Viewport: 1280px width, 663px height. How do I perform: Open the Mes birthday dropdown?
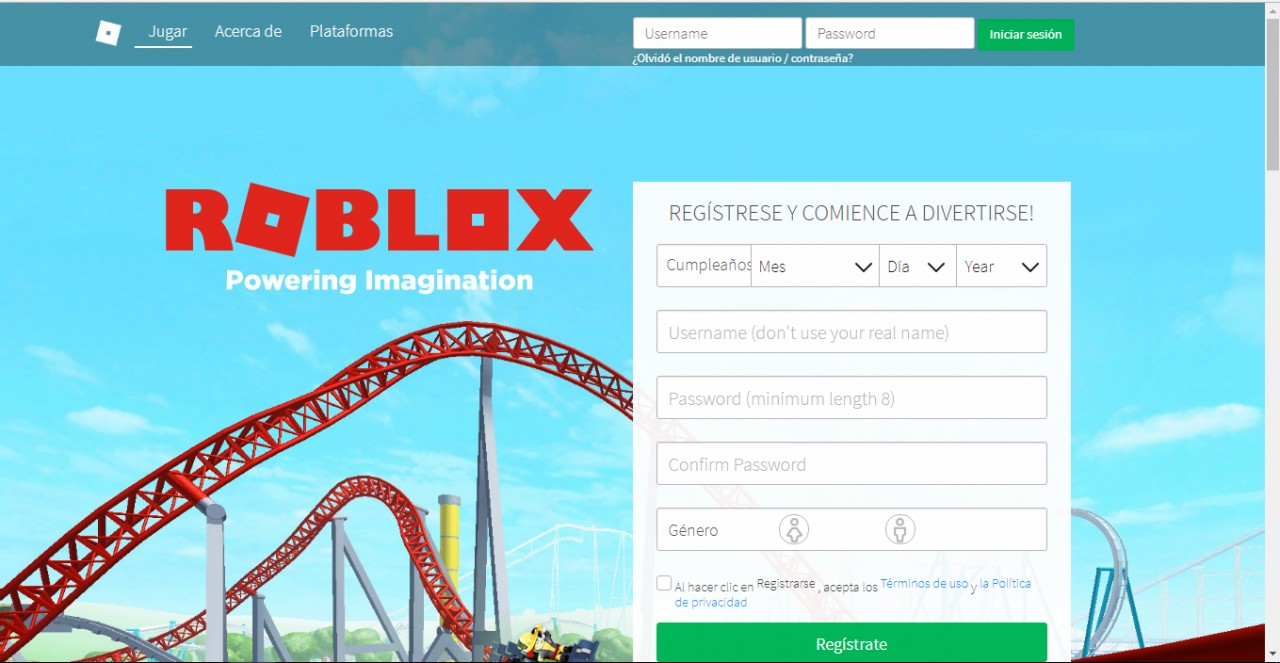815,266
